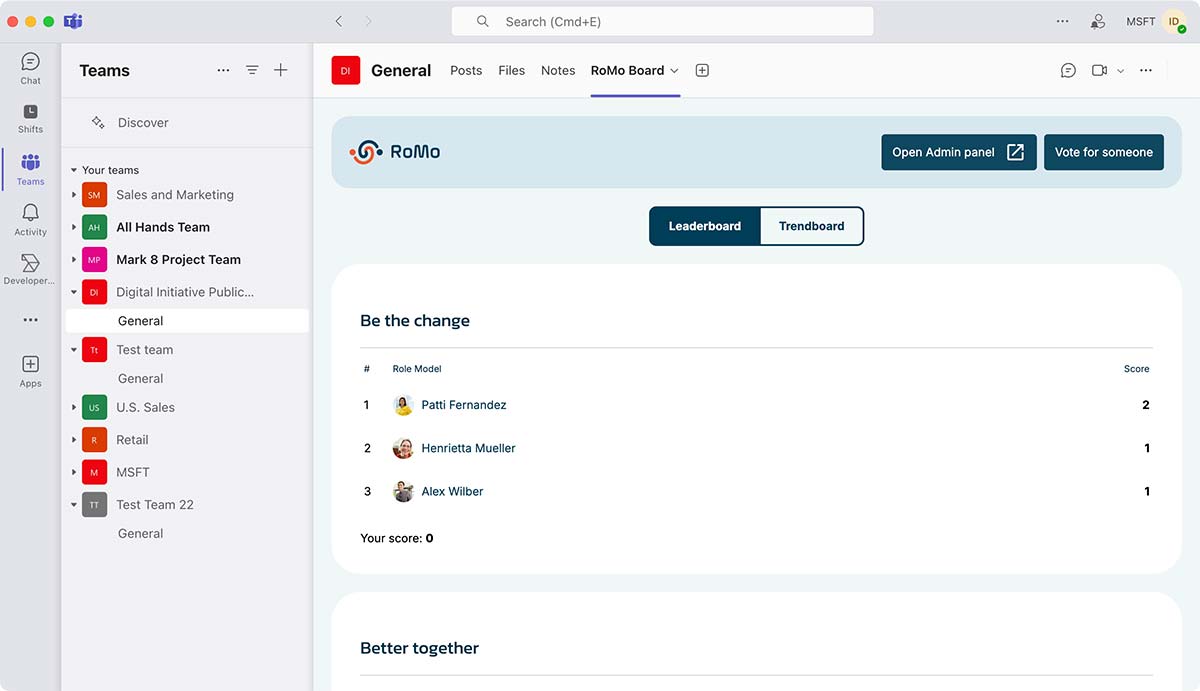Image resolution: width=1200 pixels, height=691 pixels.
Task: Click the RoMo logo
Action: tap(395, 152)
